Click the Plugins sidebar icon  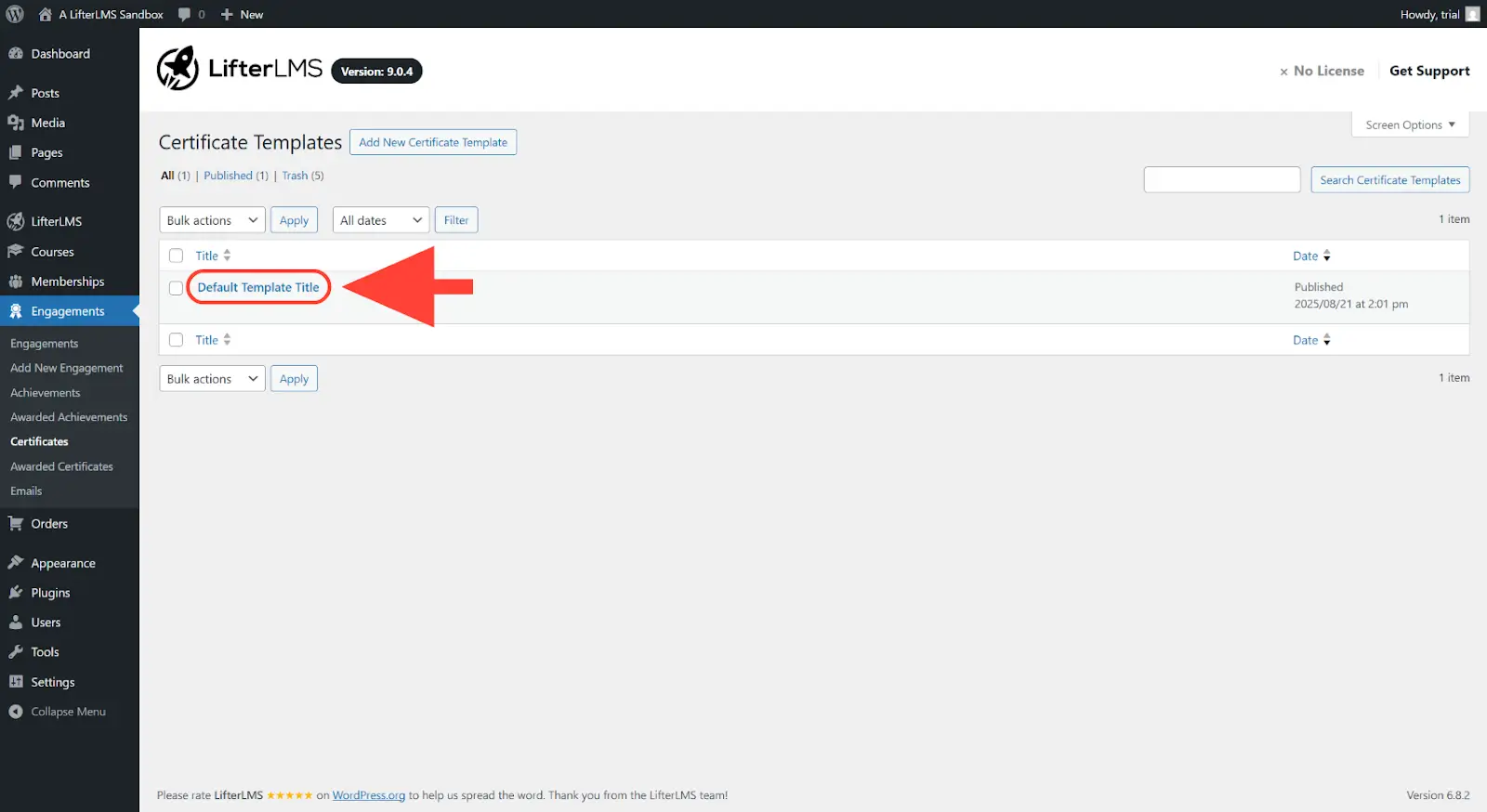click(16, 593)
